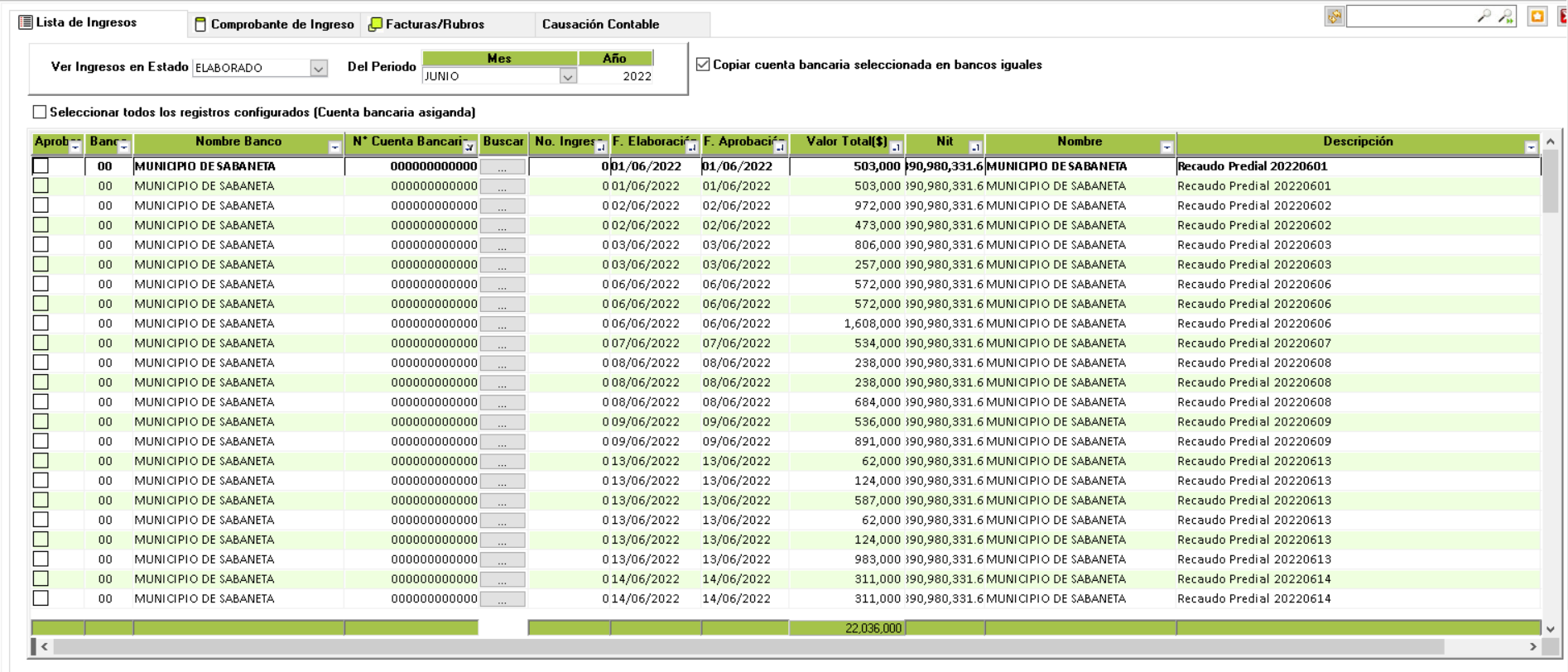Expand the Mes dropdown showing JUNIO
The height and width of the screenshot is (672, 1568).
click(567, 76)
